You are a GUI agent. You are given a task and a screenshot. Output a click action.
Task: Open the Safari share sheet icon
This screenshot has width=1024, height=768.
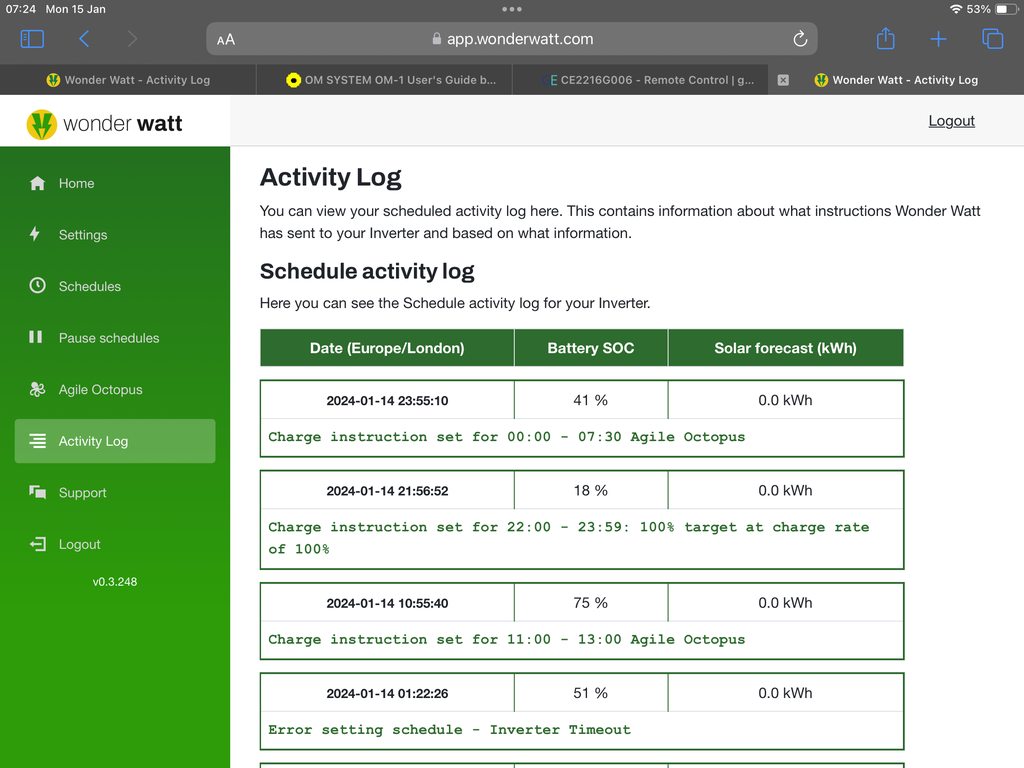pos(885,39)
